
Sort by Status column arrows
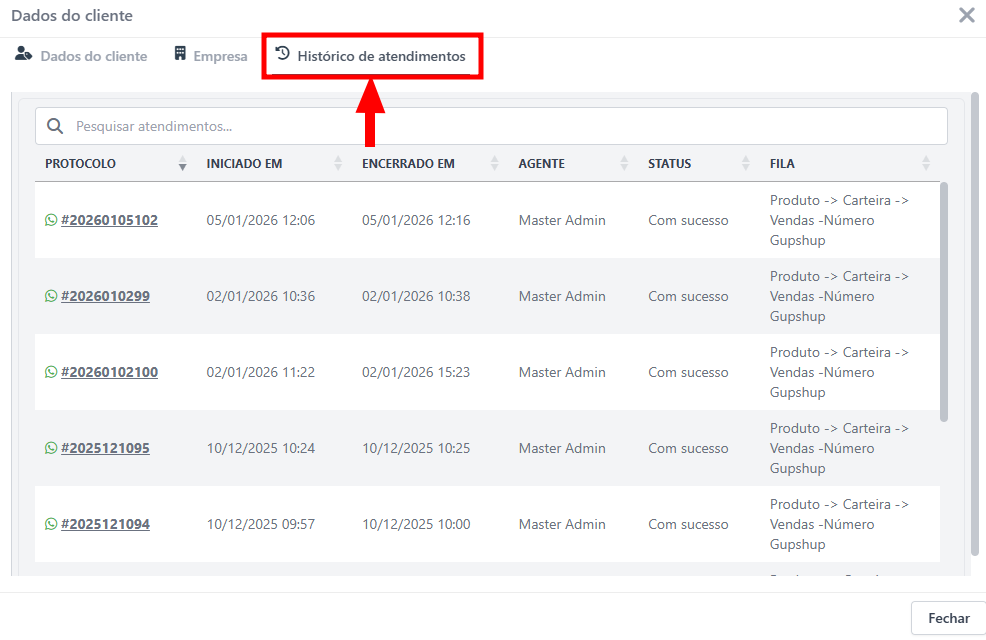coord(746,164)
